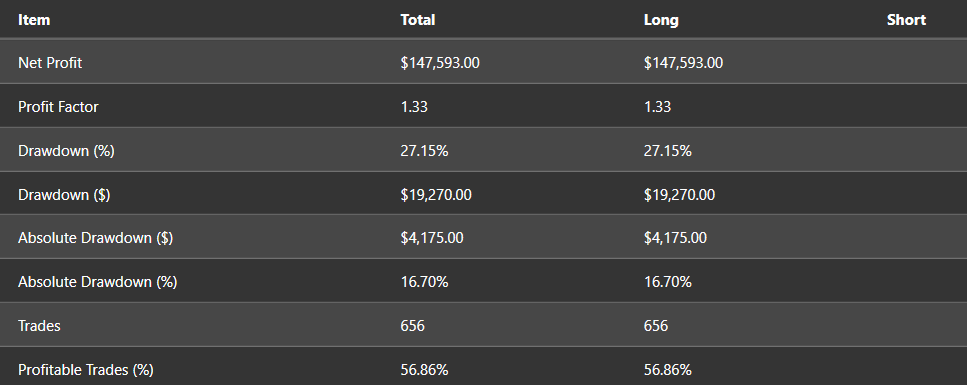Click the Total column header
The height and width of the screenshot is (385, 967).
coord(418,20)
